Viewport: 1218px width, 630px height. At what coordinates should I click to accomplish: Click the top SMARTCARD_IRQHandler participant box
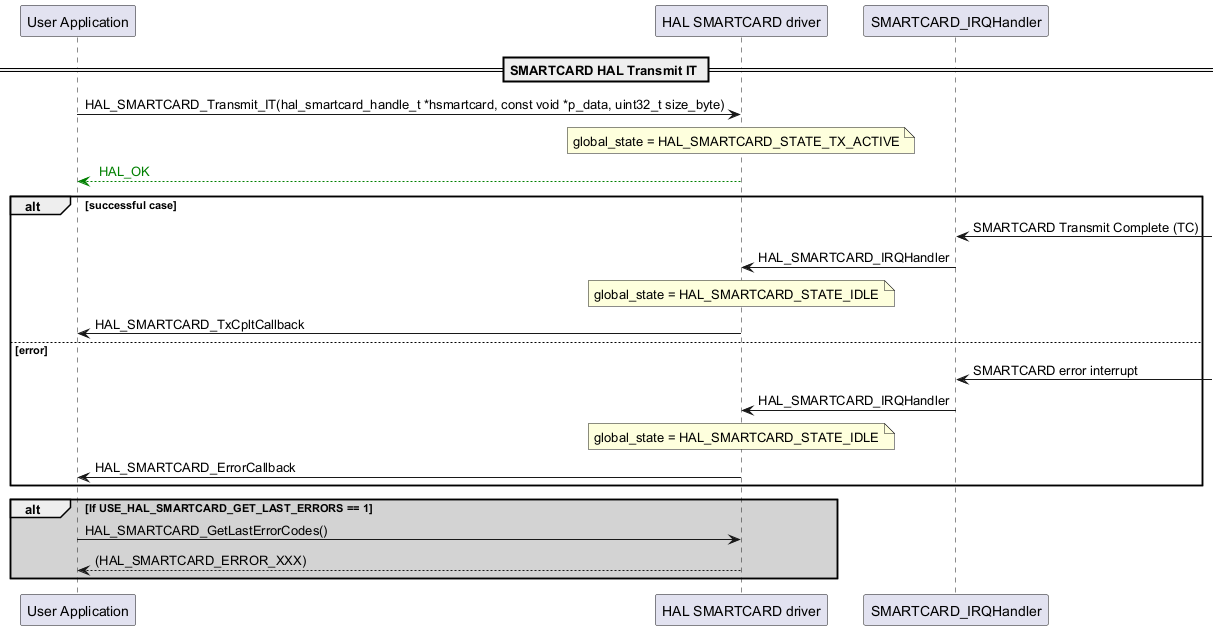coord(955,21)
